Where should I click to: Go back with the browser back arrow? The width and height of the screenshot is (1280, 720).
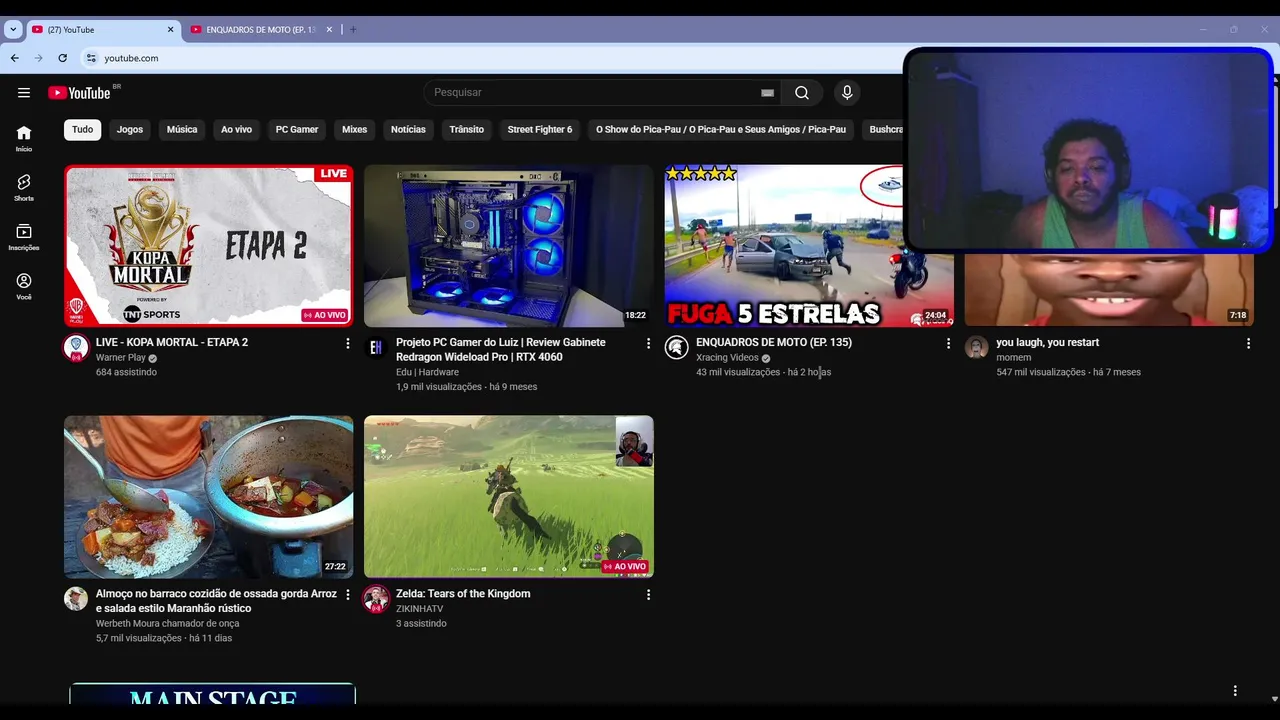[x=15, y=58]
